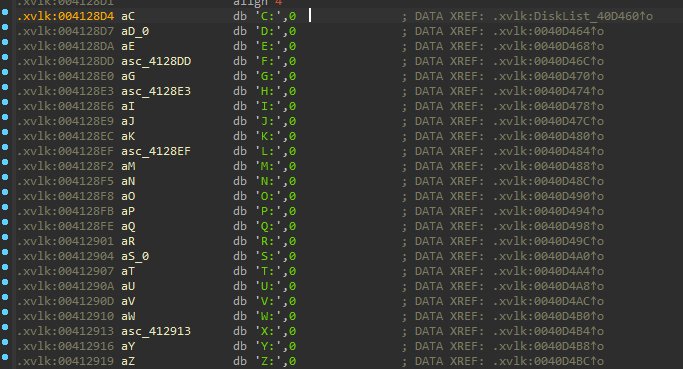Screen dimensions: 683x369
Task: Click the asc_412913 label name
Action: pos(156,332)
